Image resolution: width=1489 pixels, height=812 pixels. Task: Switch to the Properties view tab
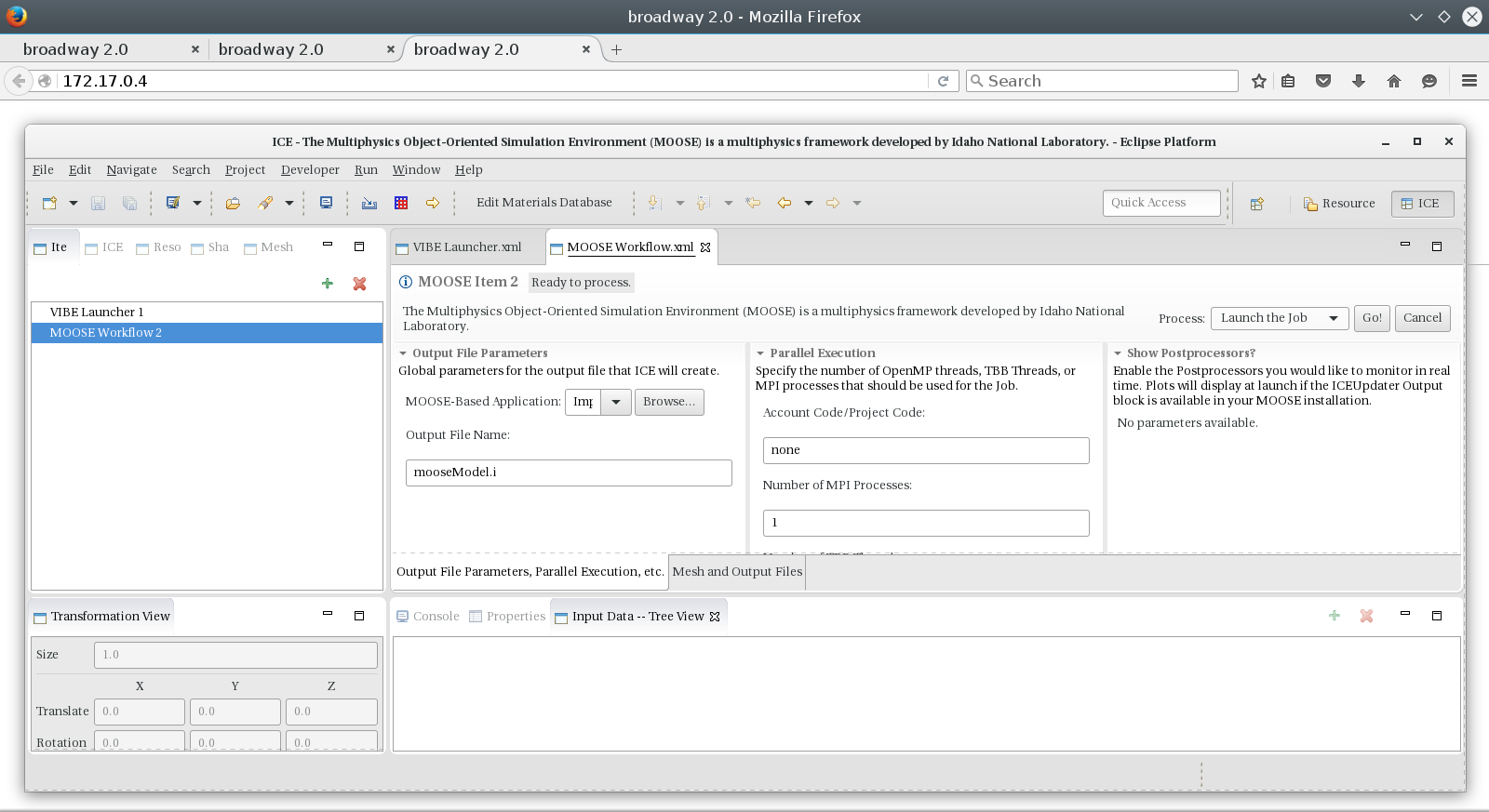[507, 617]
